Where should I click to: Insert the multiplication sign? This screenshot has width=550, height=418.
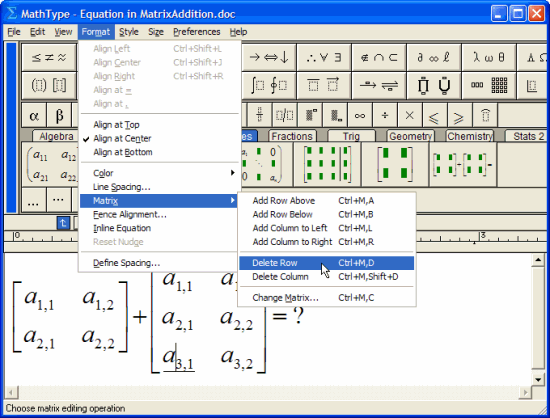point(410,115)
